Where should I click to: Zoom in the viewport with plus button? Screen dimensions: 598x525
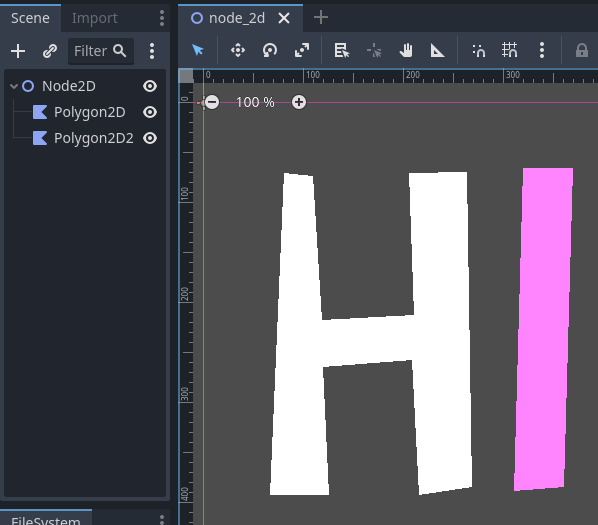(x=299, y=102)
